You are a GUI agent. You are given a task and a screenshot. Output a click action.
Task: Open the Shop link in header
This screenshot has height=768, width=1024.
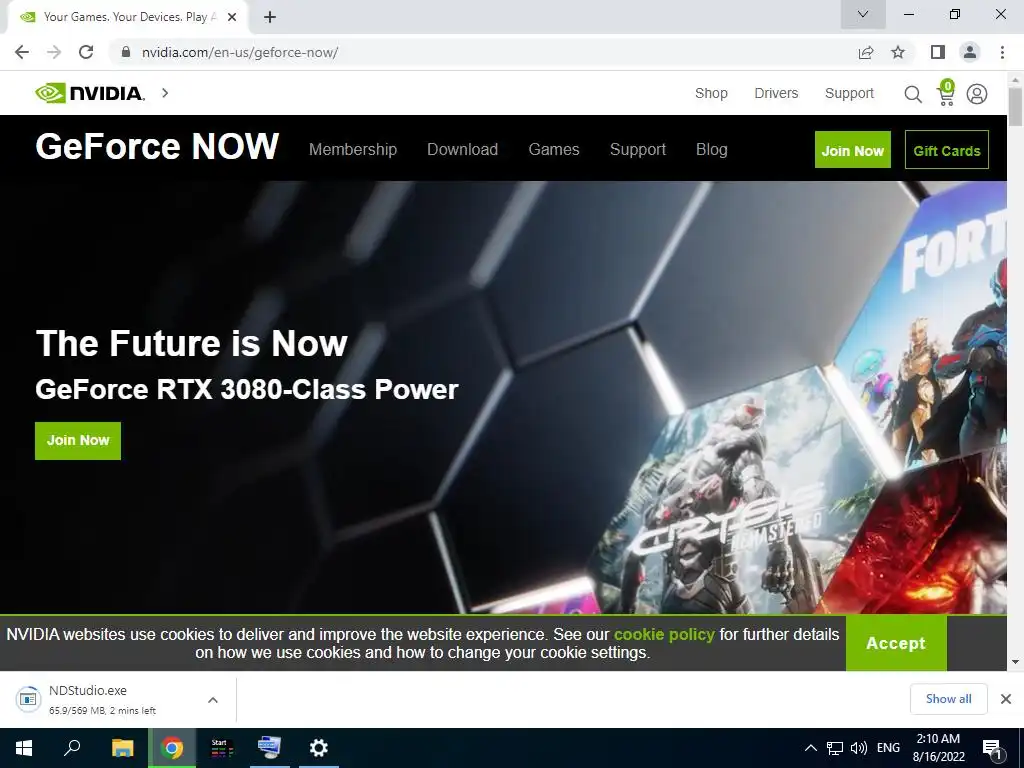tap(711, 93)
